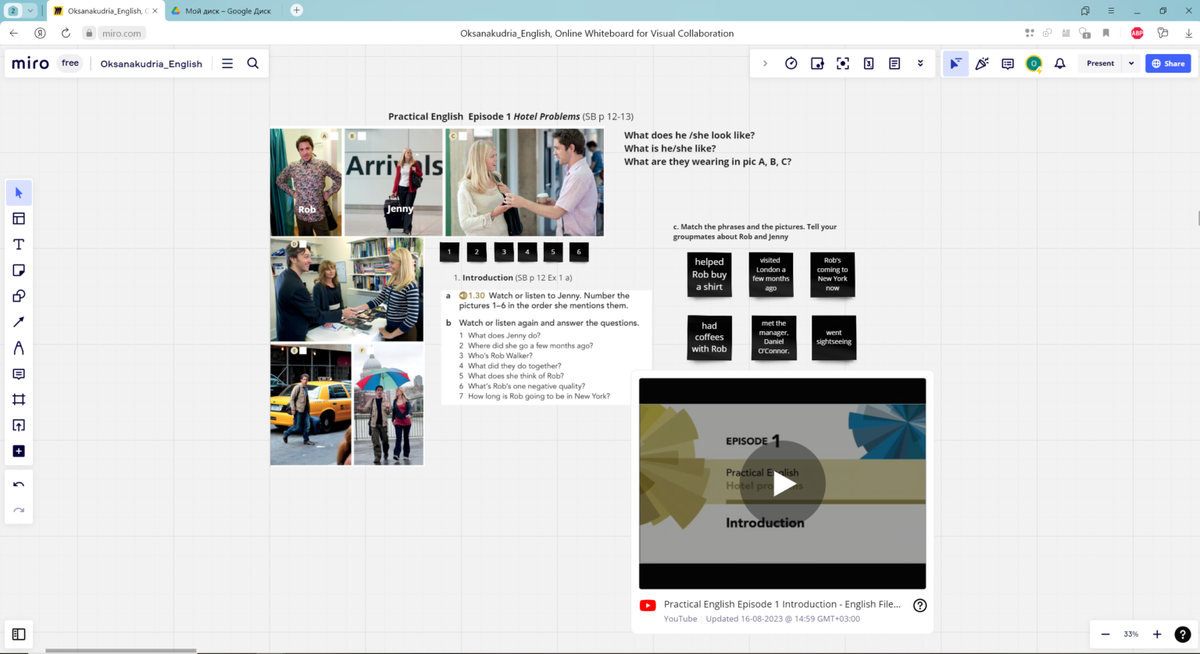
Task: Open the browser menu three lines
Action: tap(1110, 10)
